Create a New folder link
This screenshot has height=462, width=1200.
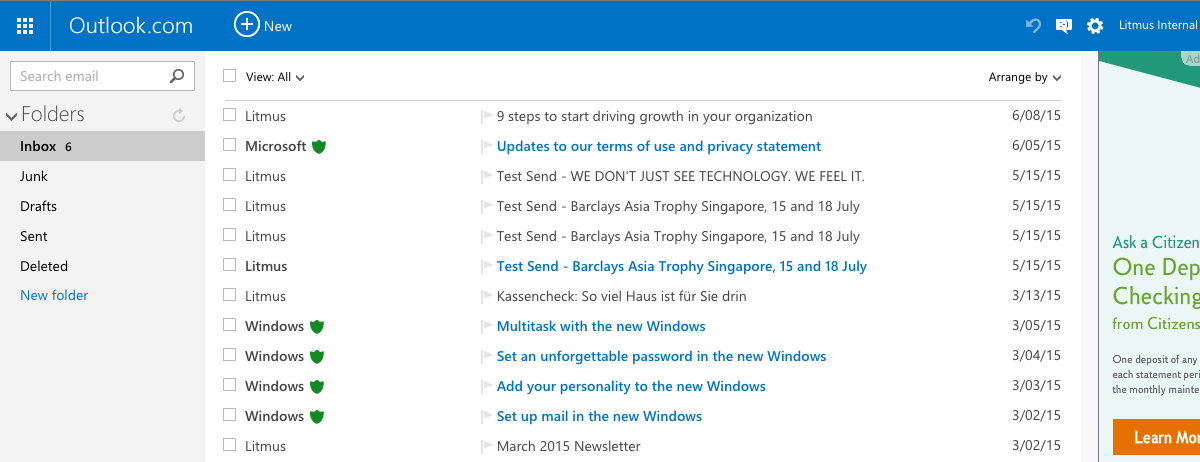54,295
